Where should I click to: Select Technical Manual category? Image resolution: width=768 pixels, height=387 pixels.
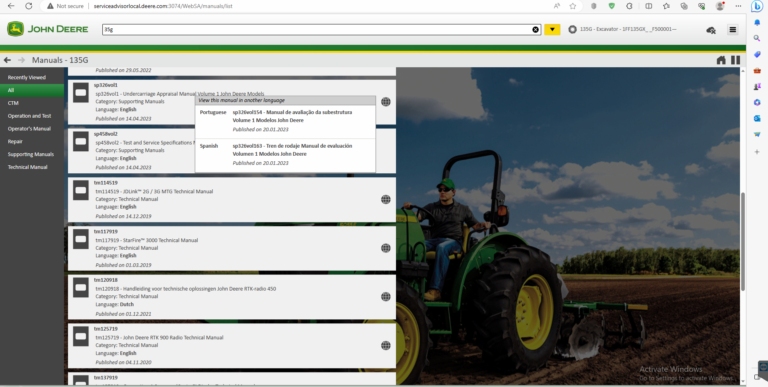(x=32, y=167)
